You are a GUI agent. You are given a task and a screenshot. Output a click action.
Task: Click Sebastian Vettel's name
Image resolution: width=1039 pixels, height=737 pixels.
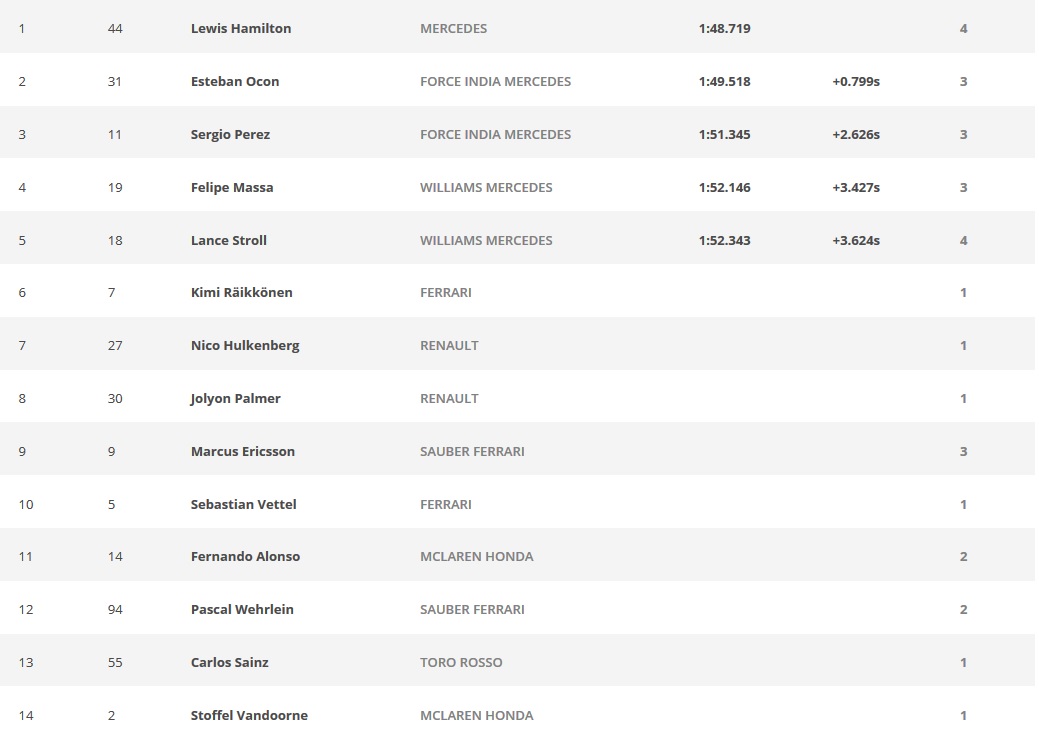(245, 505)
